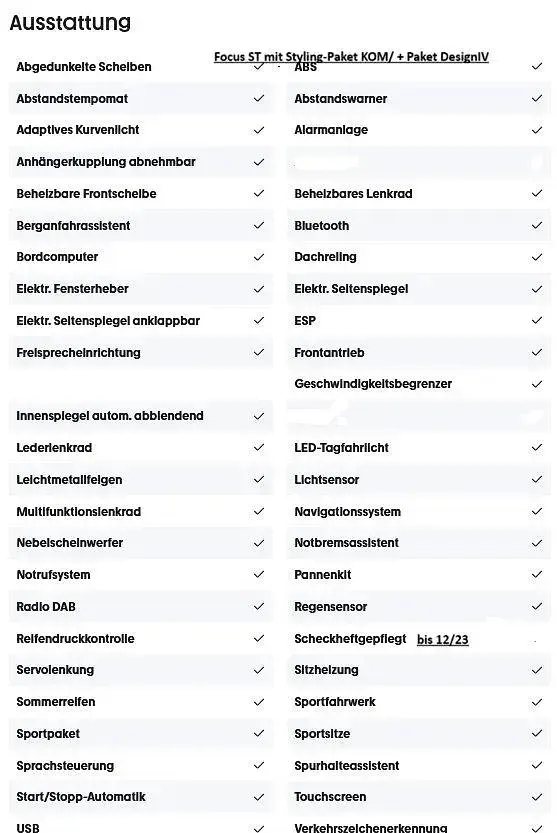The height and width of the screenshot is (833, 557).
Task: Click the checkmark next to Abstandstempomat
Action: click(259, 98)
